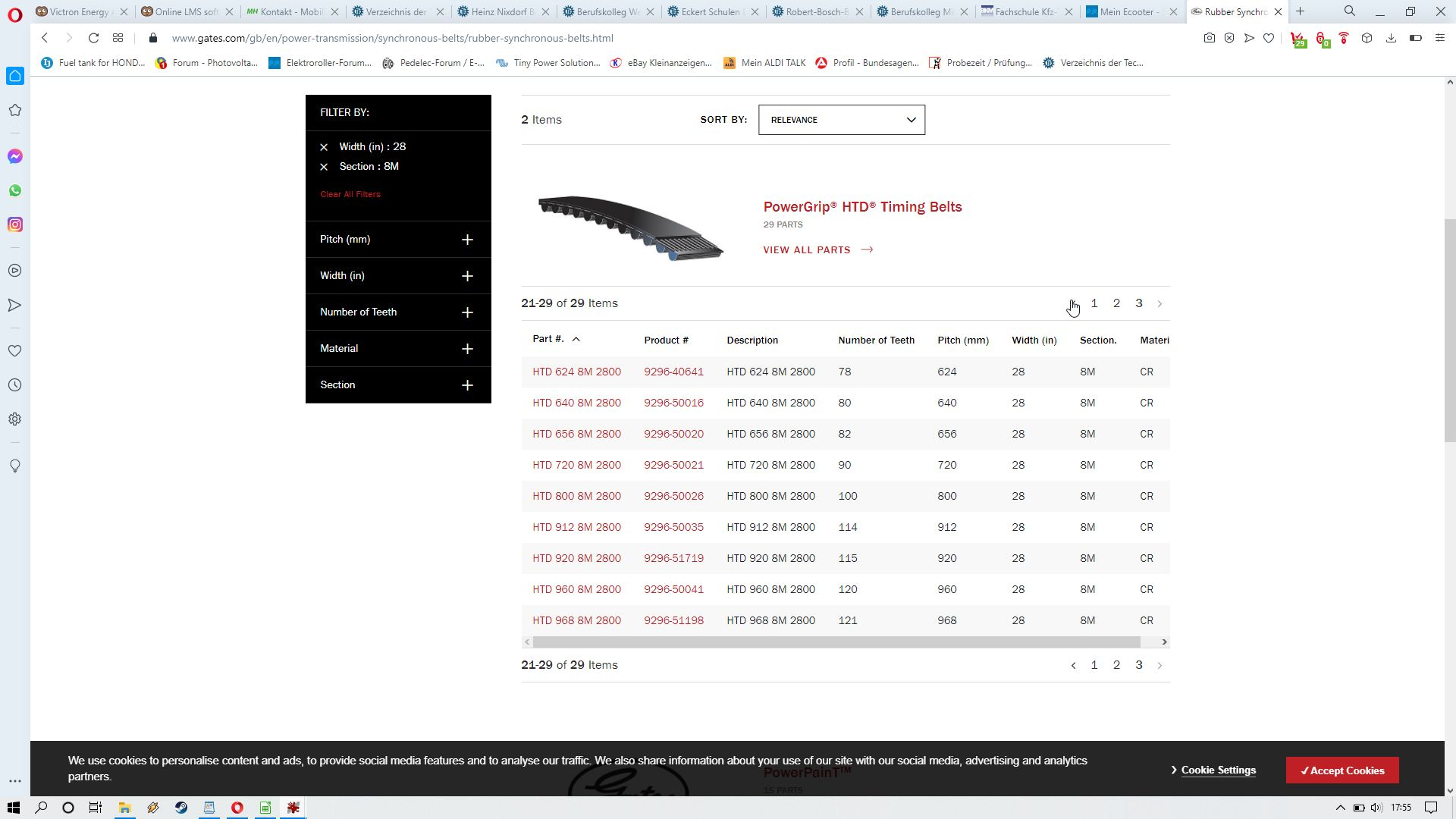Add page to bookmarks with heart icon
This screenshot has width=1456, height=819.
coord(1268,38)
